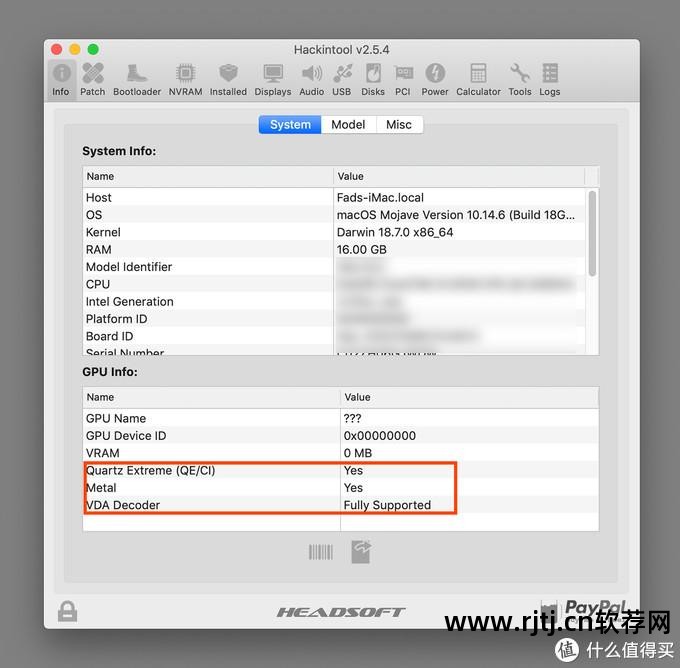Click the System Info scrollbar
The image size is (680, 668).
592,233
